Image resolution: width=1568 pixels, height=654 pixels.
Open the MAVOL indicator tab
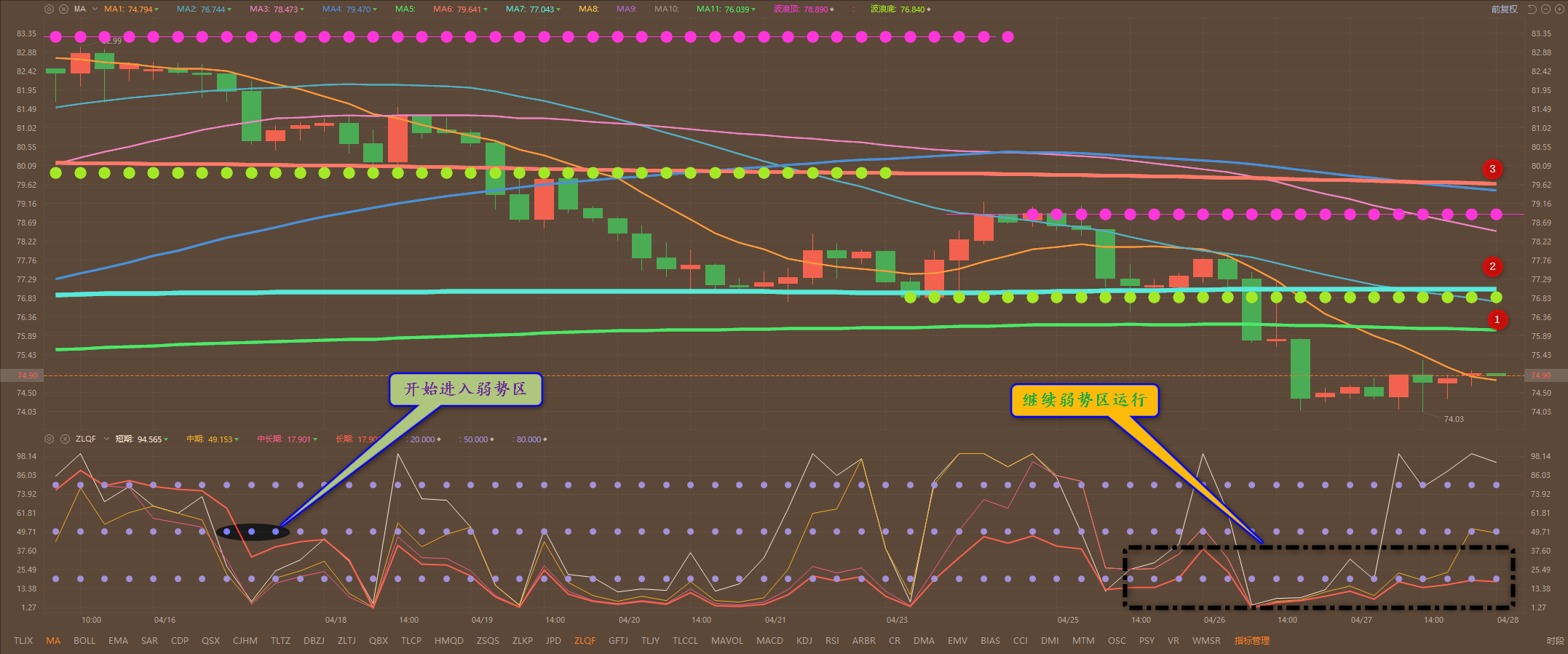pyautogui.click(x=727, y=641)
